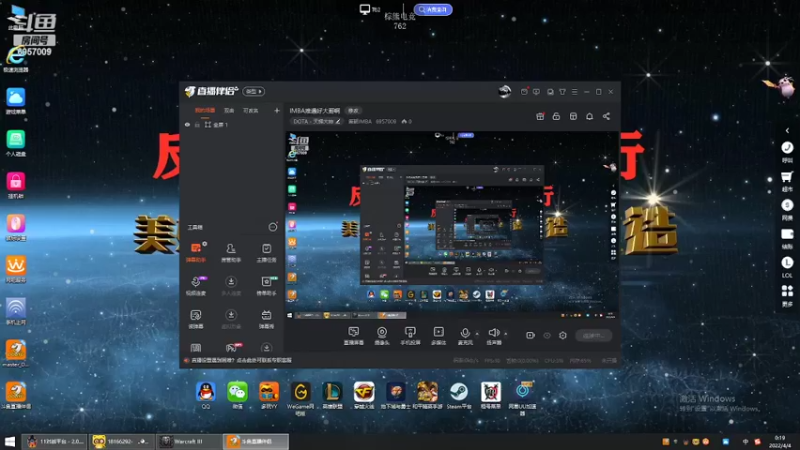Toggle the room lock icon in header
Viewport: 800px width, 450px height.
pyautogui.click(x=556, y=116)
